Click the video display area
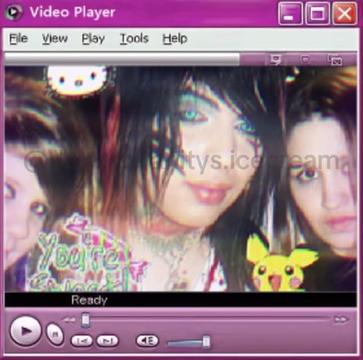The width and height of the screenshot is (363, 360). pos(181,179)
